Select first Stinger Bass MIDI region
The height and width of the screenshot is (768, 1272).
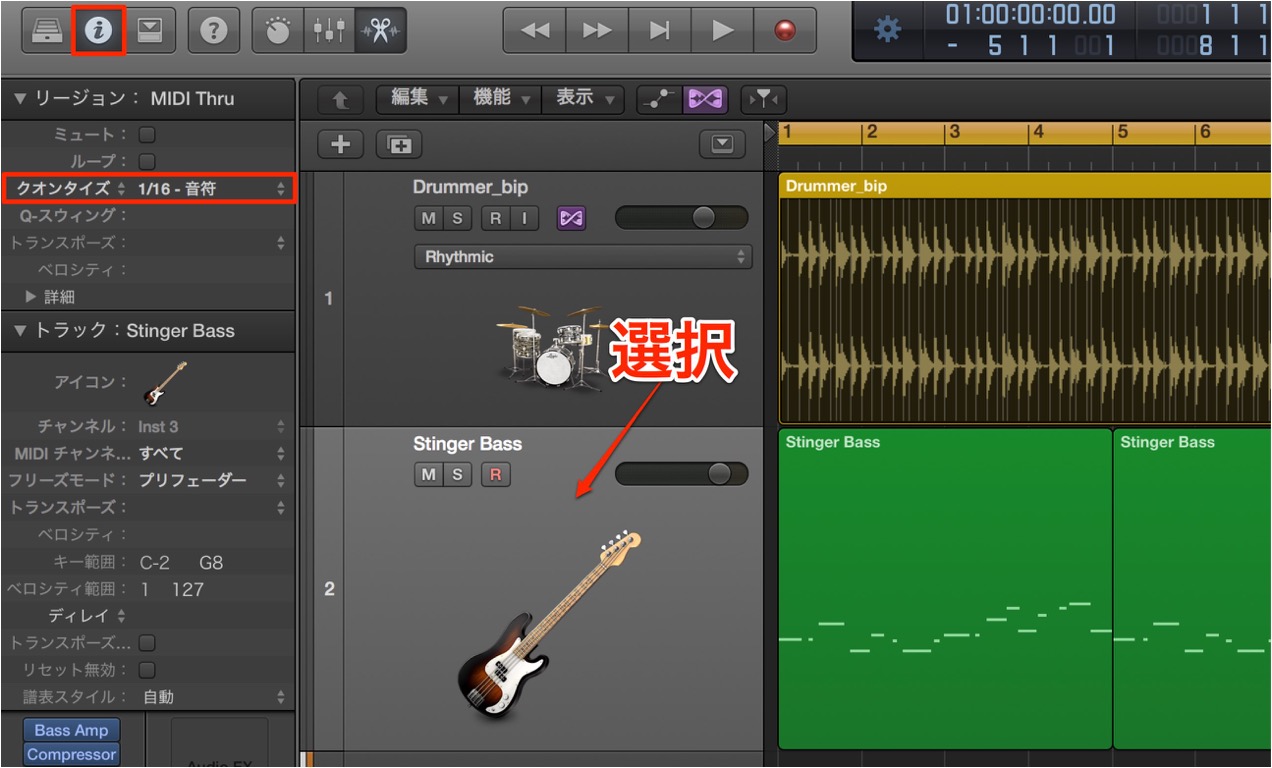[x=945, y=589]
